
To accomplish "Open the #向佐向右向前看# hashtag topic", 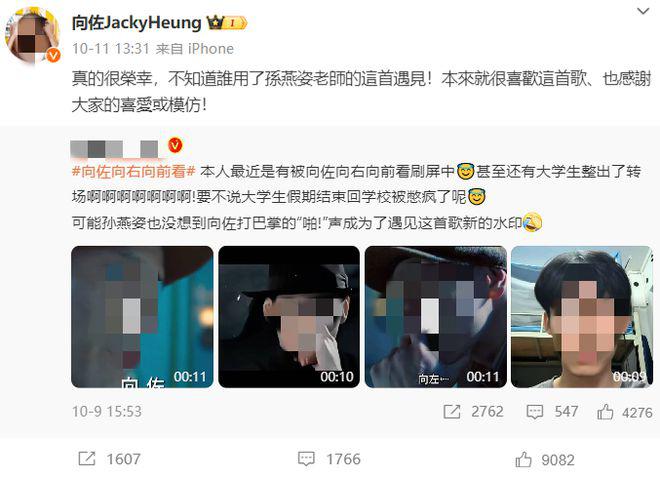I will pyautogui.click(x=133, y=171).
